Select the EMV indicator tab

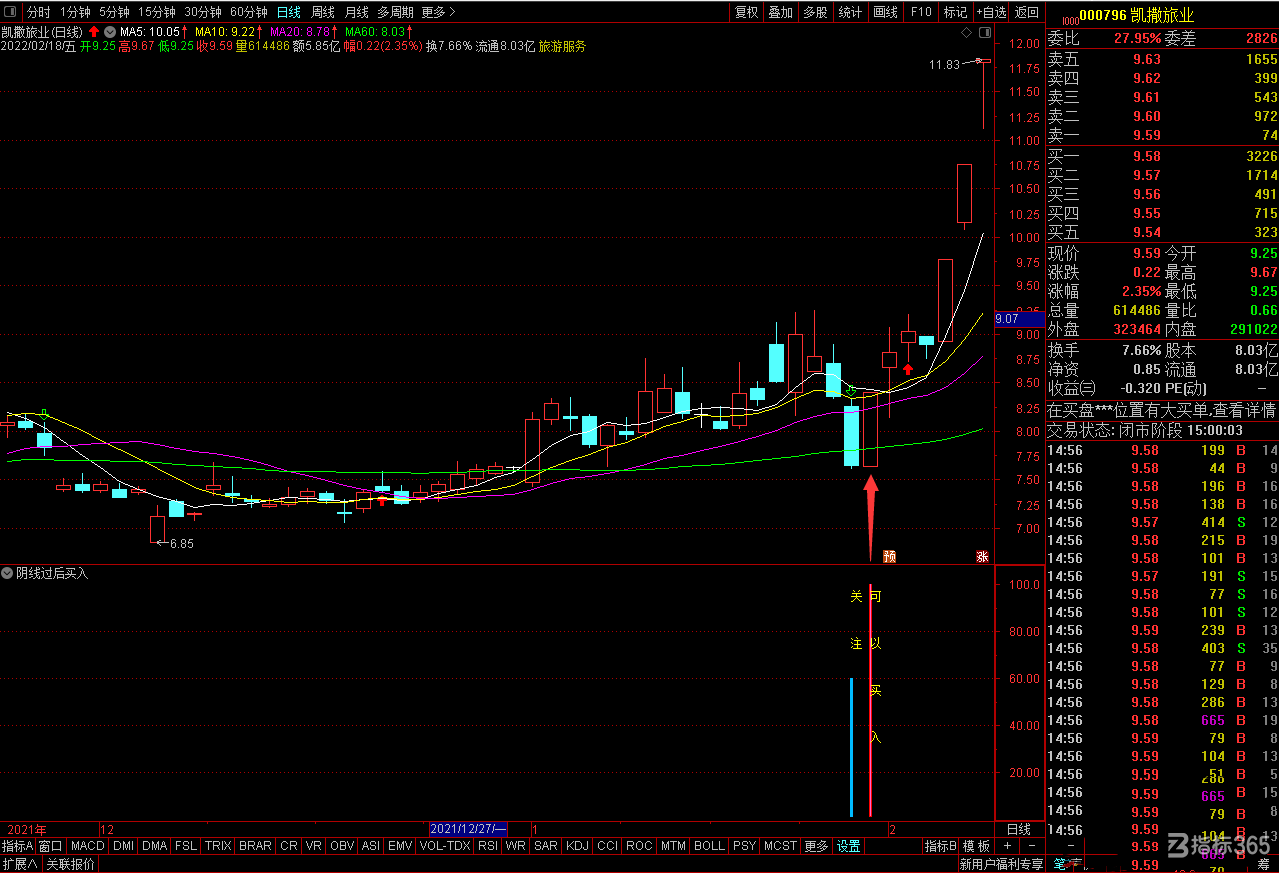click(x=400, y=846)
